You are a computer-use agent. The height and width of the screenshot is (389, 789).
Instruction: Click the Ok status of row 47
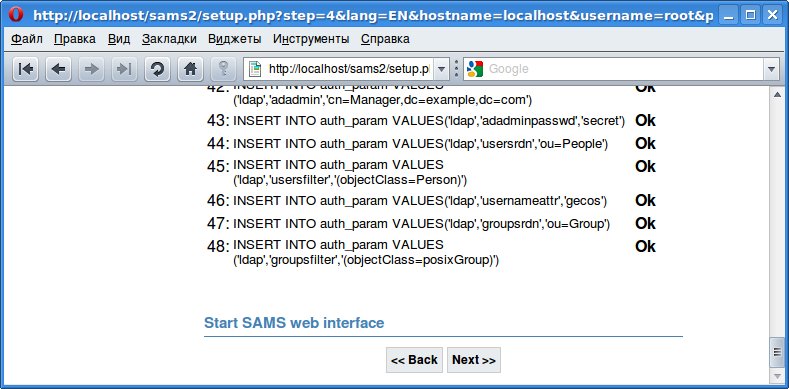(x=645, y=223)
